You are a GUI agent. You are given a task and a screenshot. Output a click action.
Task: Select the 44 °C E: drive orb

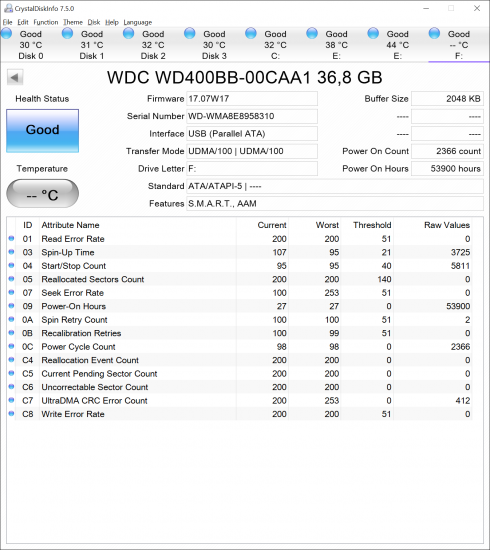[x=373, y=34]
